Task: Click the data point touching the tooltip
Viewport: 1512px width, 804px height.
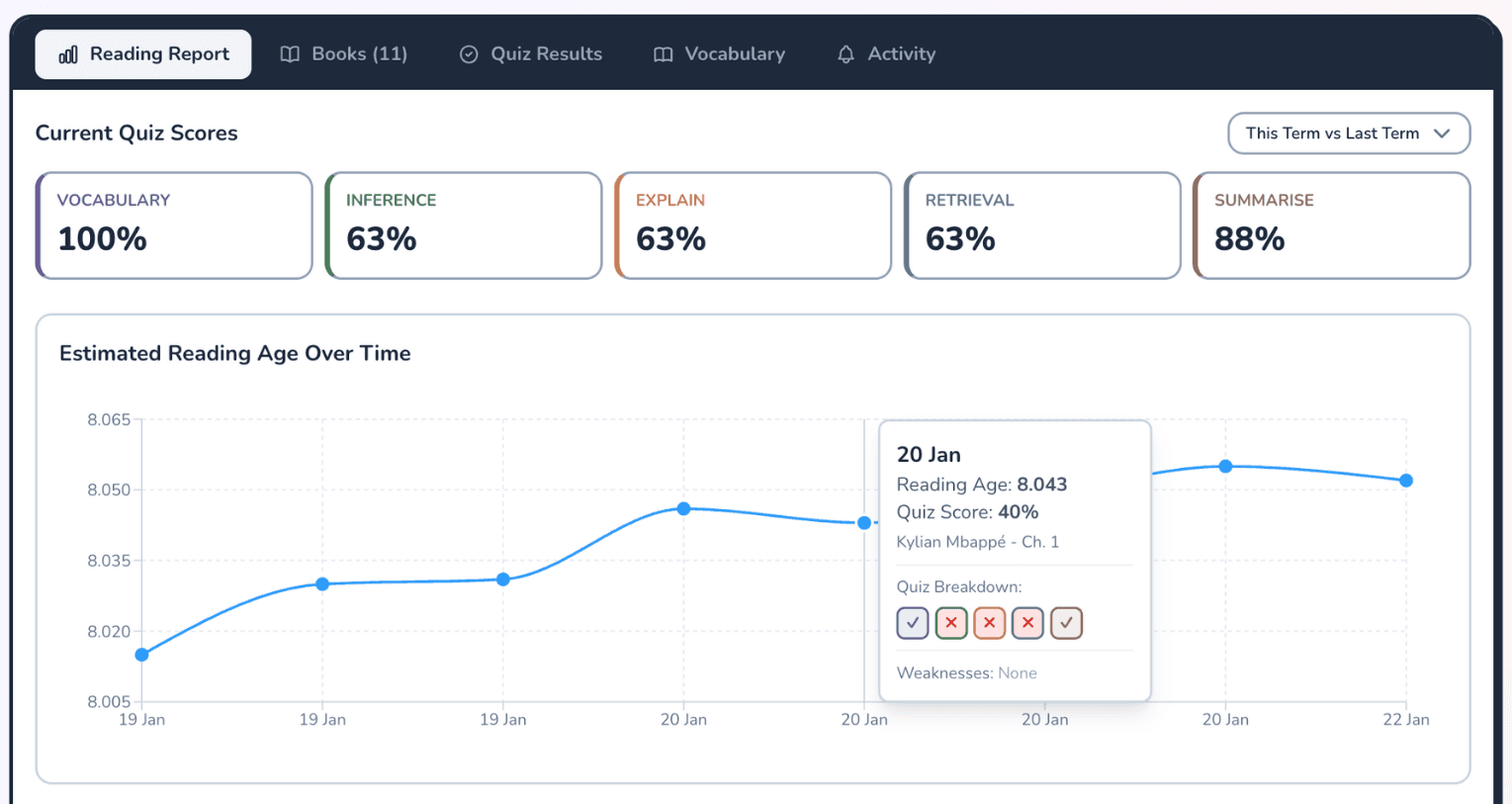Action: click(864, 522)
